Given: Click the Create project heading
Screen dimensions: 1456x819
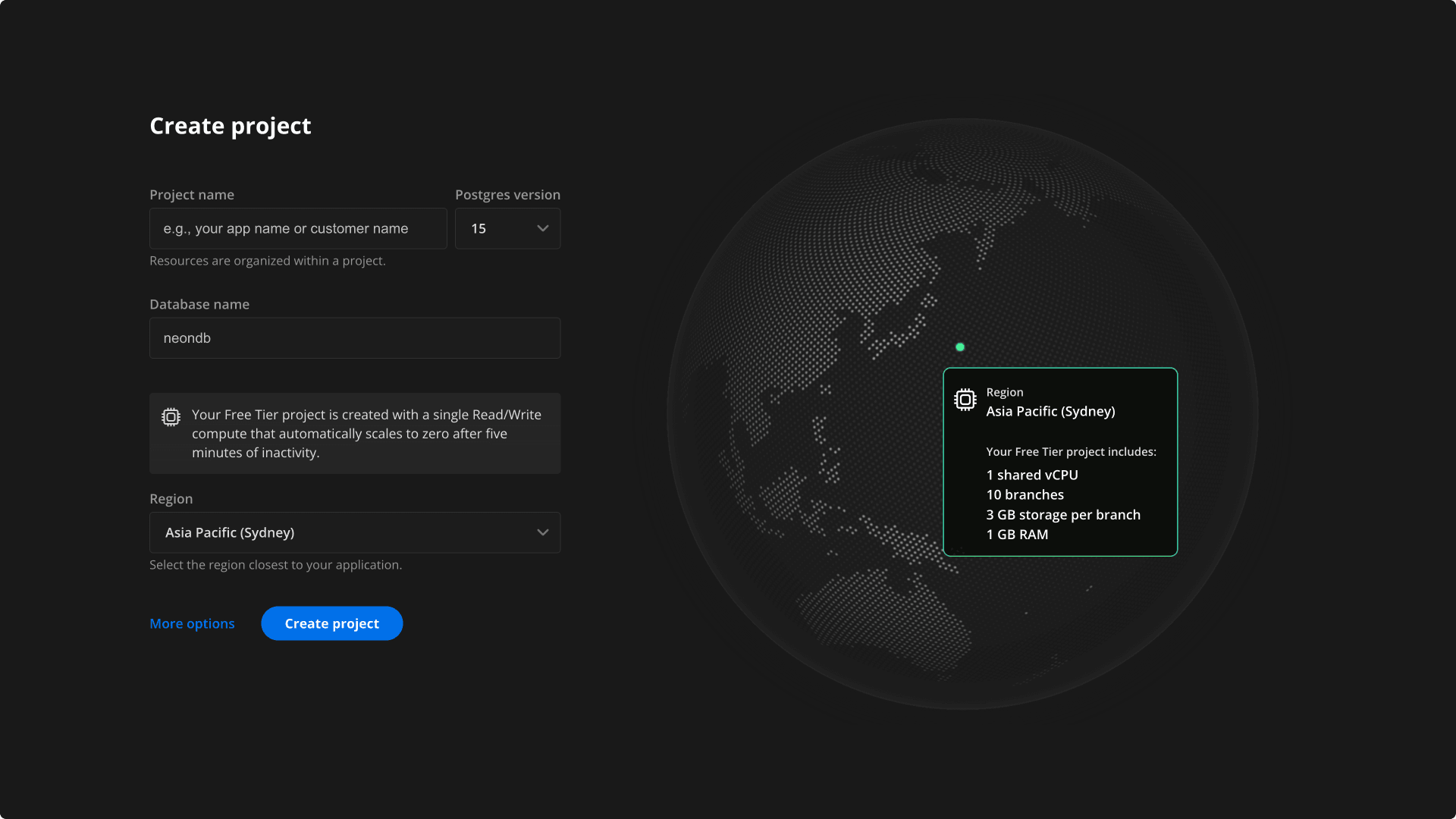Looking at the screenshot, I should click(230, 126).
